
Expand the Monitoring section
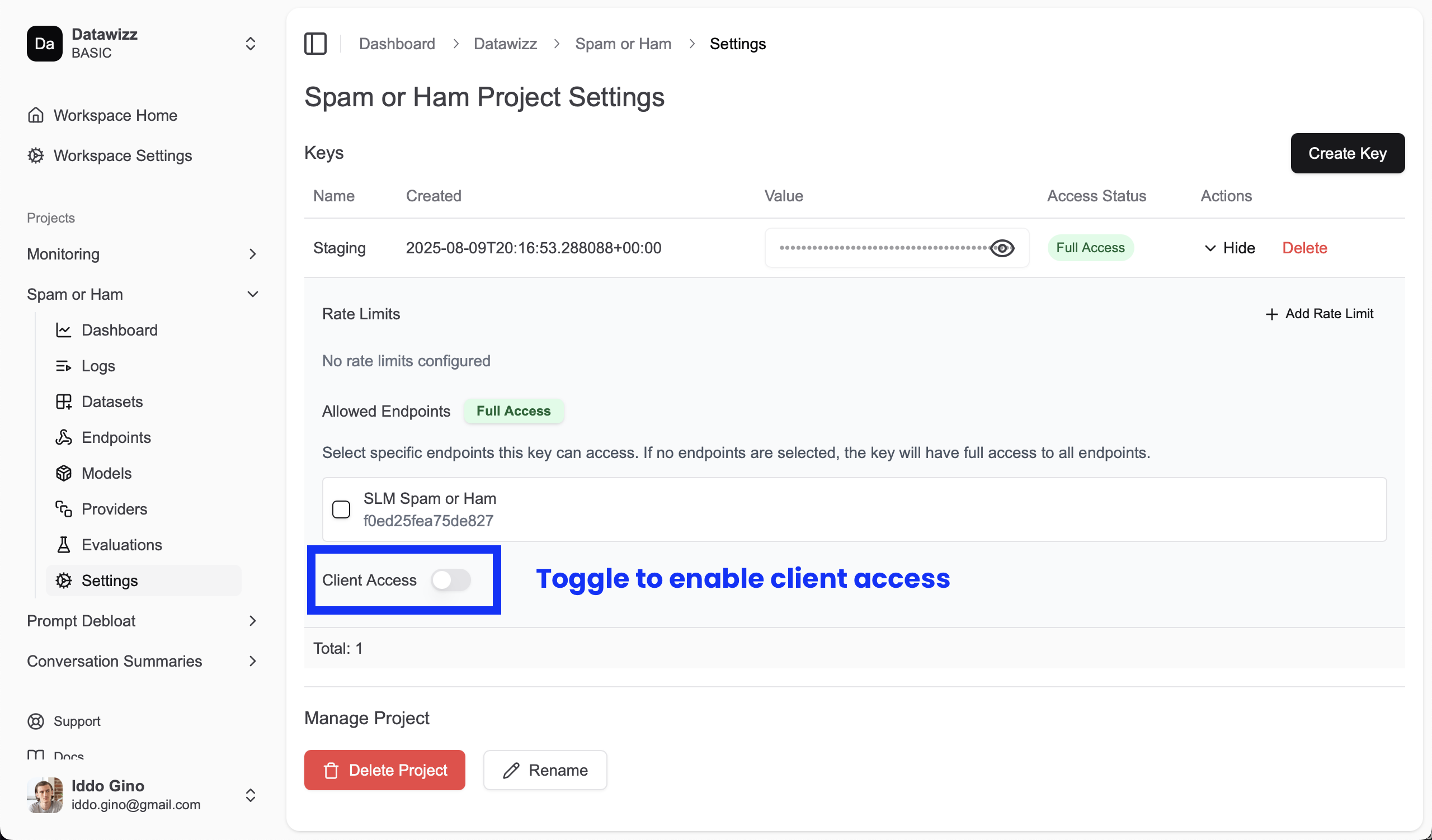pyautogui.click(x=252, y=254)
